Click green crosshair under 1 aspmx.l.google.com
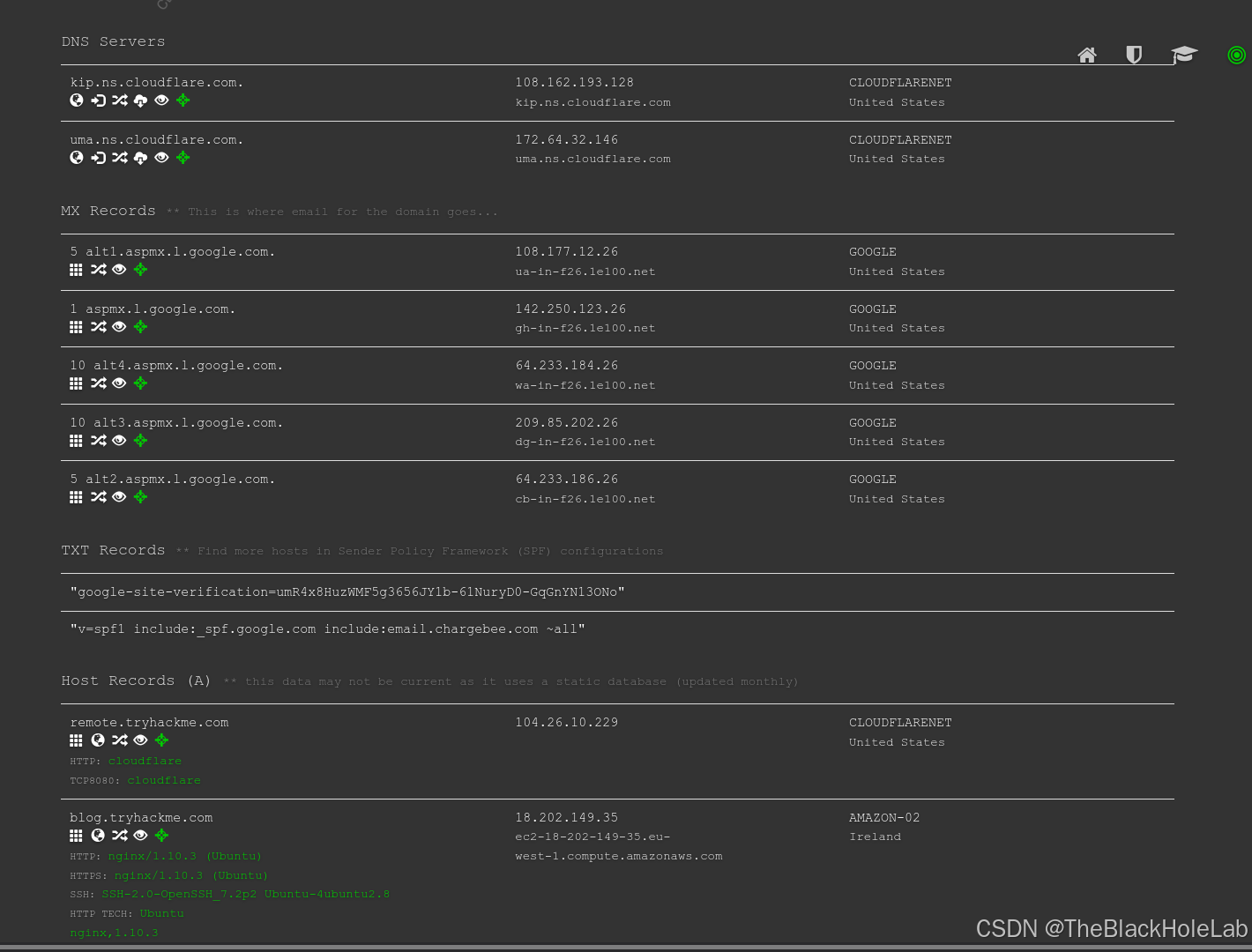Screen dimensions: 1252x952 140,327
